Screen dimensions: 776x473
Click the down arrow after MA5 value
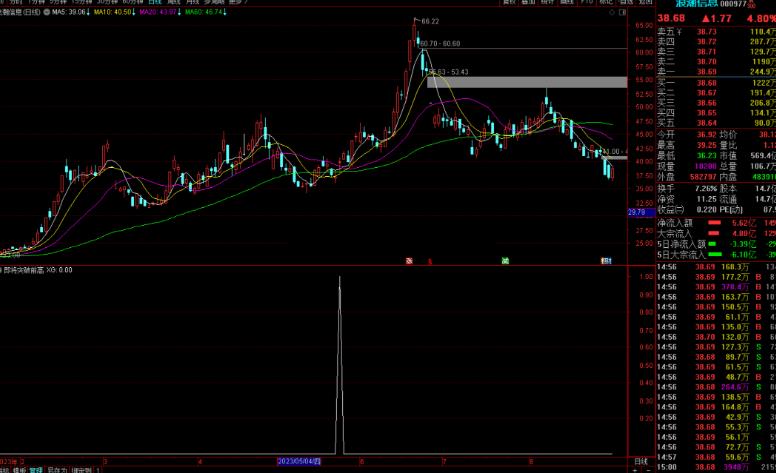pyautogui.click(x=88, y=12)
